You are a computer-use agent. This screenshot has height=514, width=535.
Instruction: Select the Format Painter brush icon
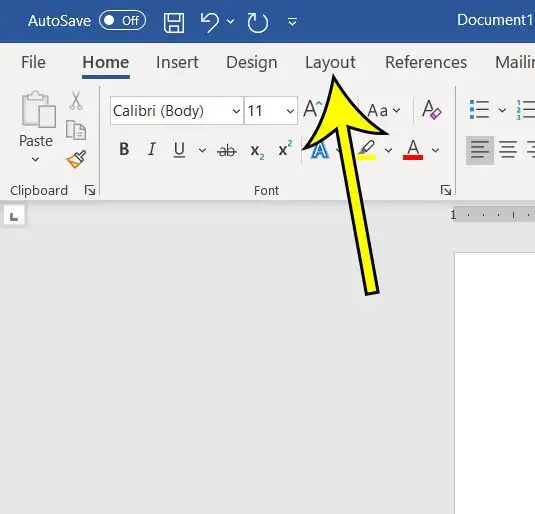[76, 159]
